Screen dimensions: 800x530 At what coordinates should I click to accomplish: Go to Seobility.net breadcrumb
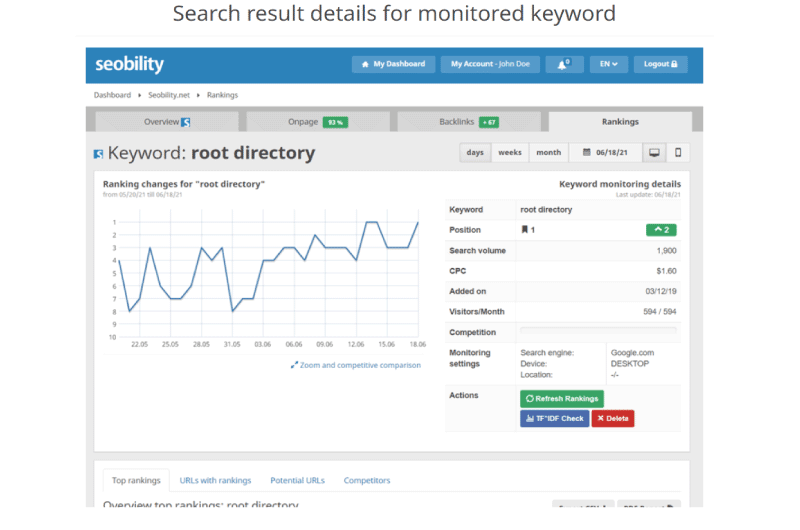[169, 95]
